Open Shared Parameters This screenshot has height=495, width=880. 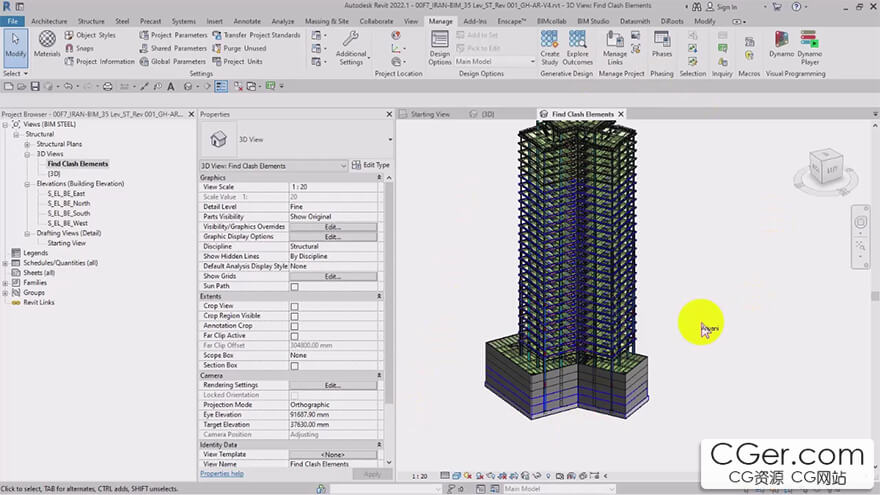[x=173, y=48]
